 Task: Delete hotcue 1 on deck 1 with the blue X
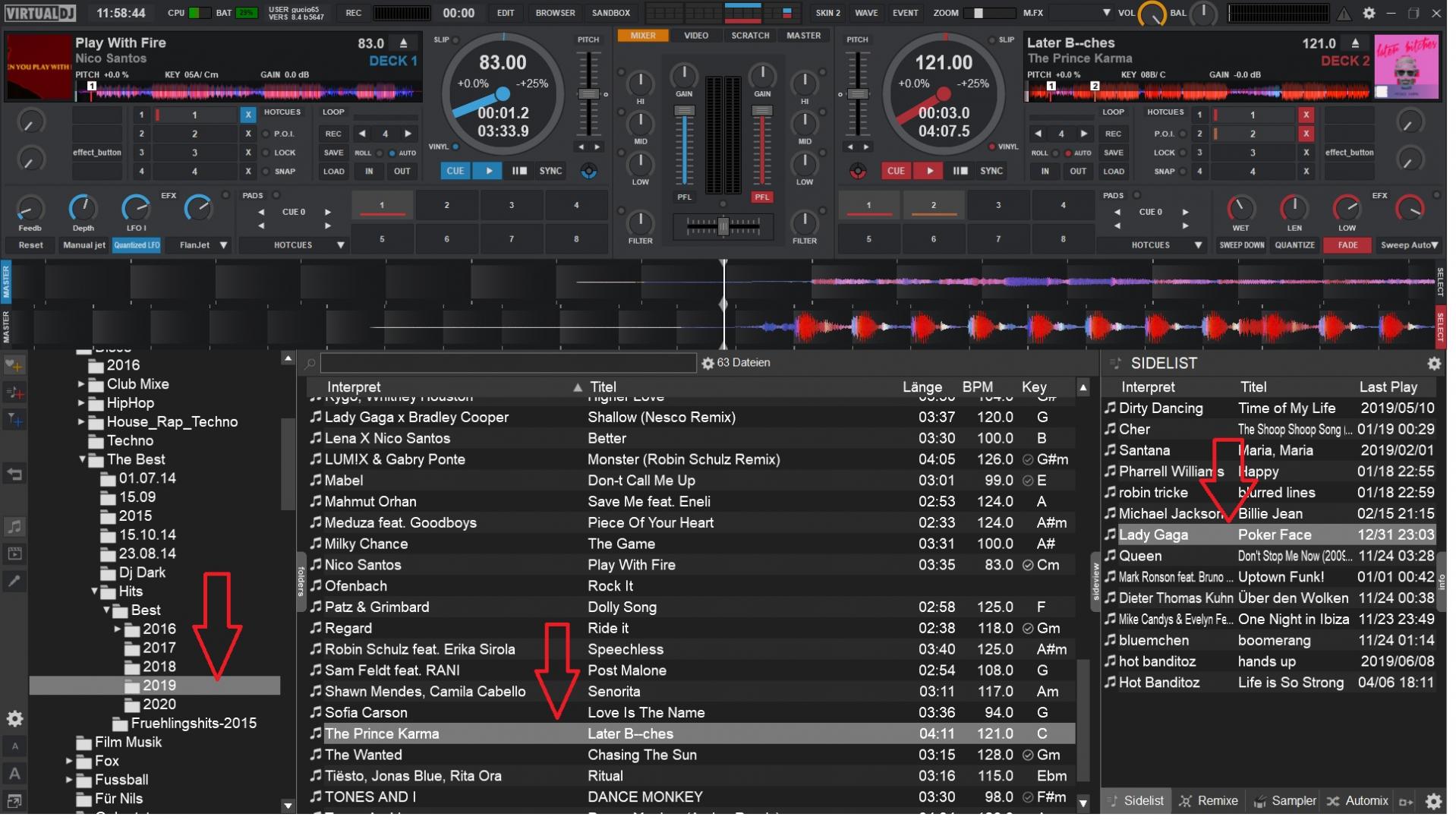tap(249, 115)
